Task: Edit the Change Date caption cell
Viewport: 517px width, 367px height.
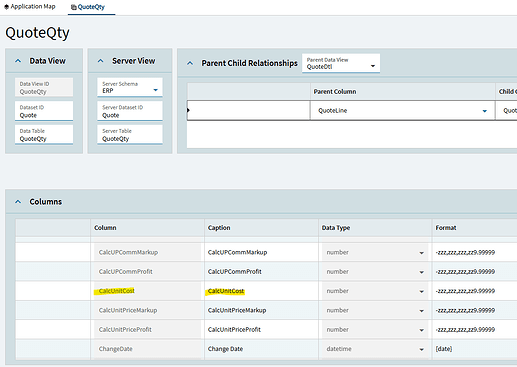Action: click(x=261, y=349)
